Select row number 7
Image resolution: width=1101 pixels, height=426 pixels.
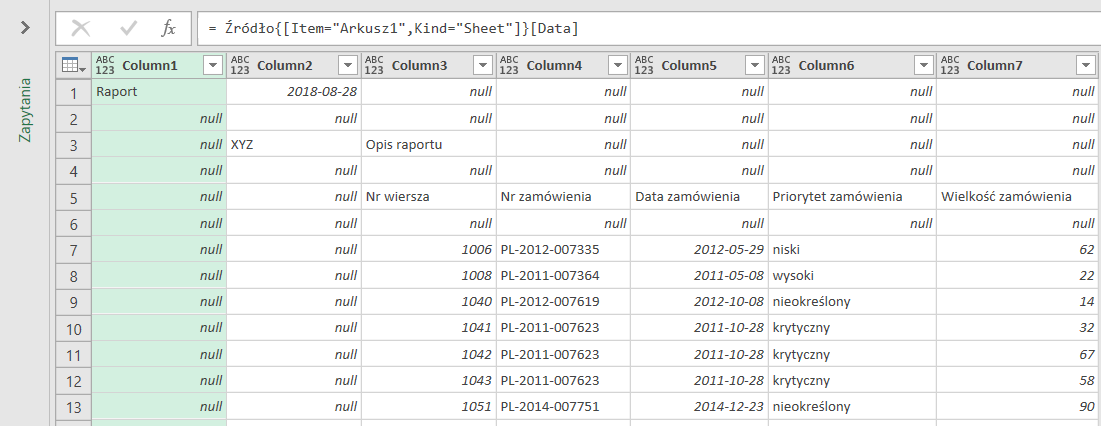pos(72,249)
